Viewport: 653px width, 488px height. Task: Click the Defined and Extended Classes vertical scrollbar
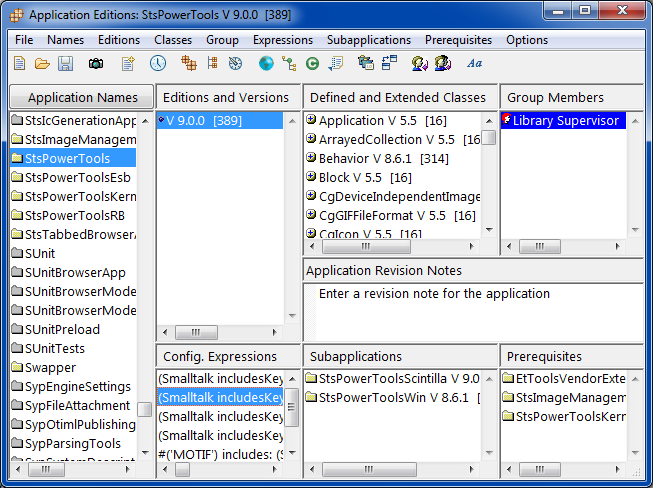coord(489,175)
